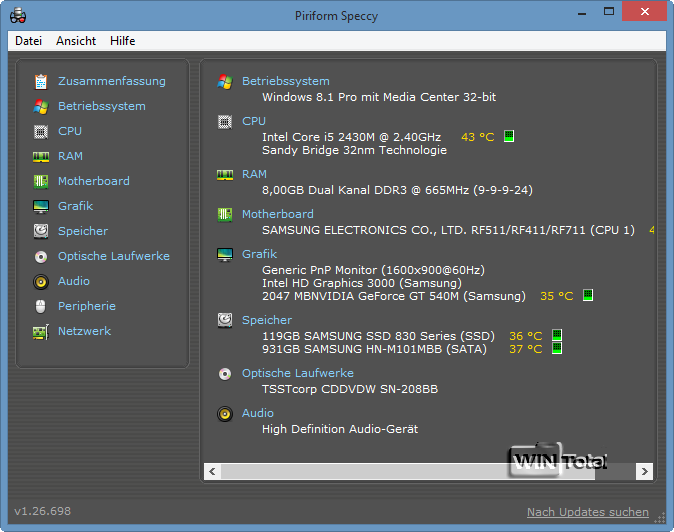This screenshot has height=532, width=674.
Task: Open the CPU heading link in summary
Action: click(254, 121)
